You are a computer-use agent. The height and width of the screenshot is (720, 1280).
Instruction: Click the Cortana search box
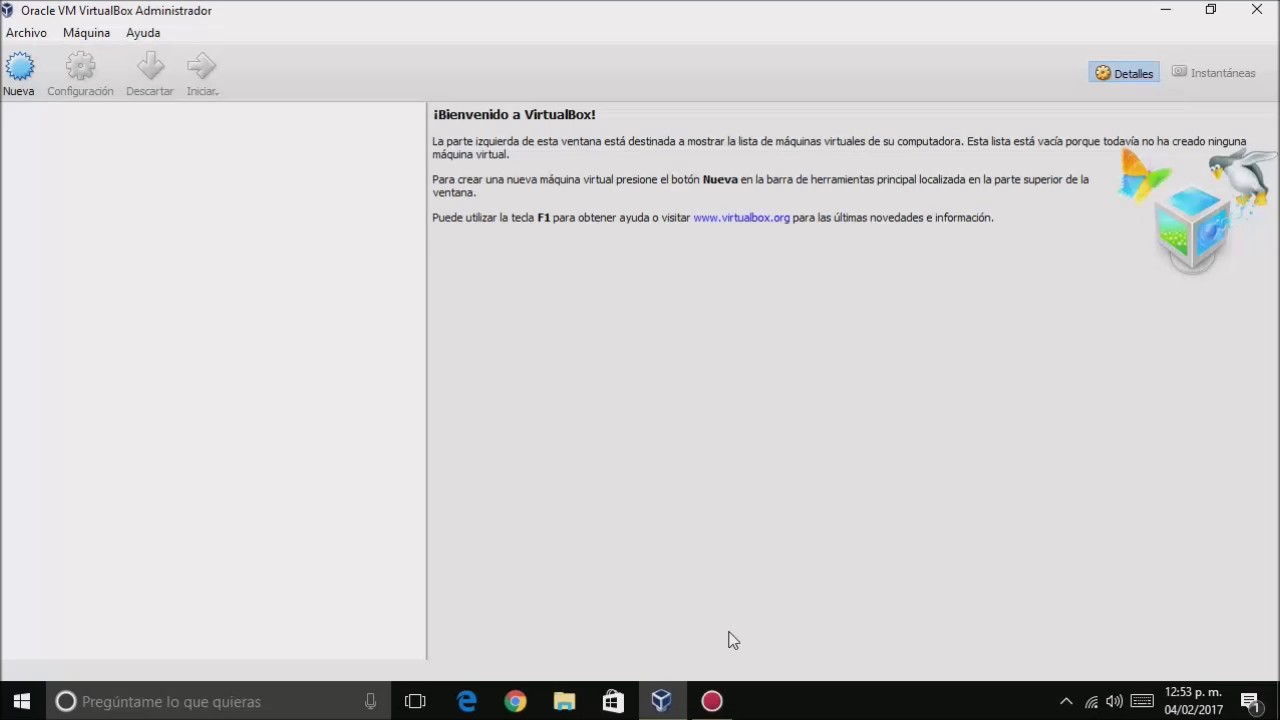click(x=219, y=701)
